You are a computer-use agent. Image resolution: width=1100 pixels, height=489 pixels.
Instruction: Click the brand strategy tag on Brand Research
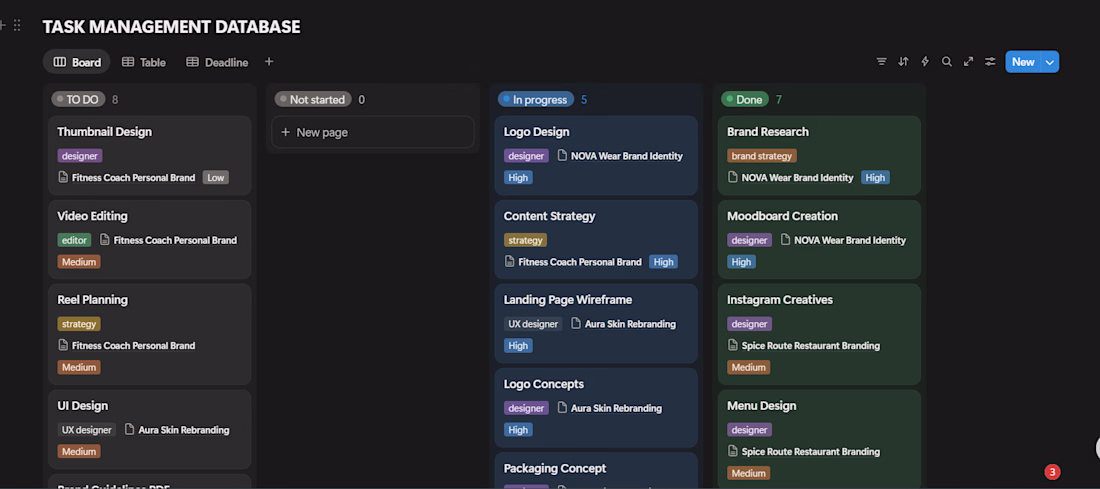point(762,156)
